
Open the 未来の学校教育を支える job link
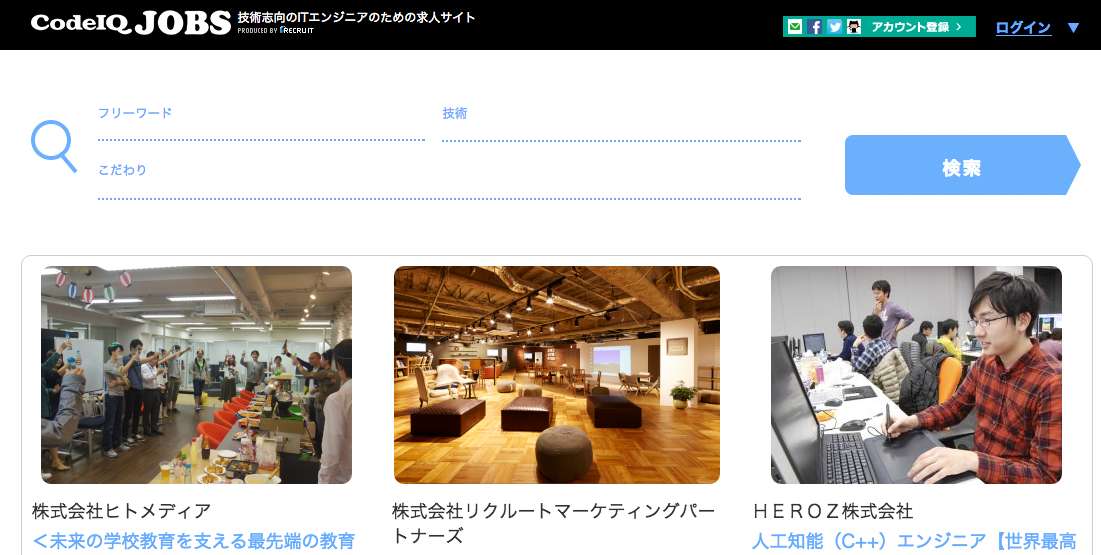[194, 542]
